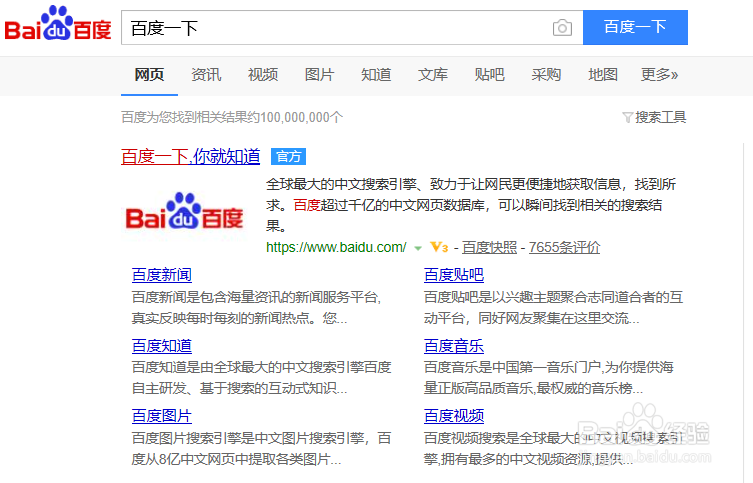The width and height of the screenshot is (753, 483).
Task: Click the description text under 百度图片
Action: (262, 449)
